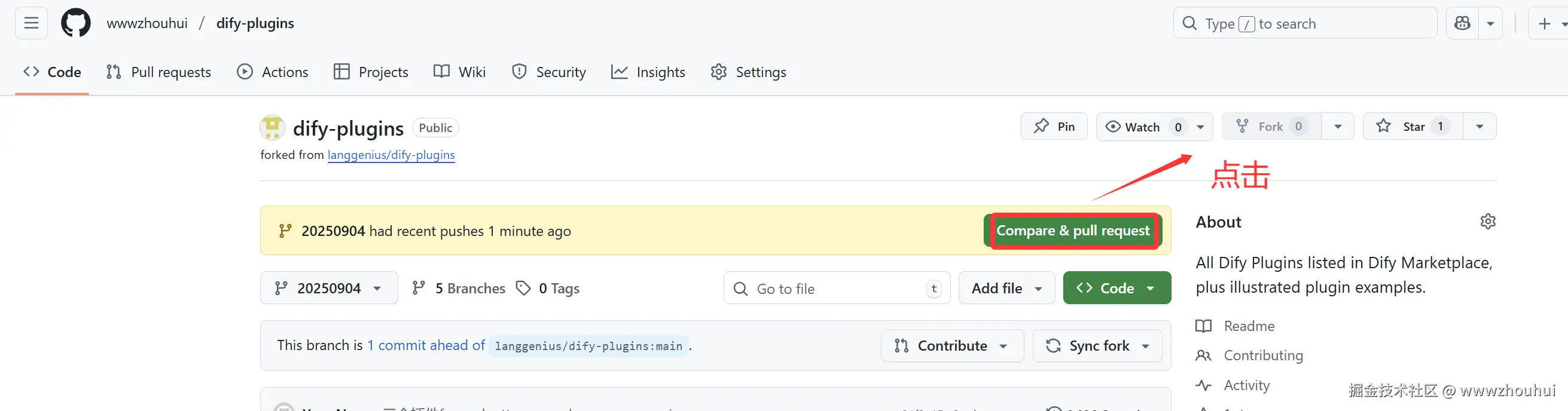Expand the Copilot dropdown arrow

pyautogui.click(x=1491, y=23)
